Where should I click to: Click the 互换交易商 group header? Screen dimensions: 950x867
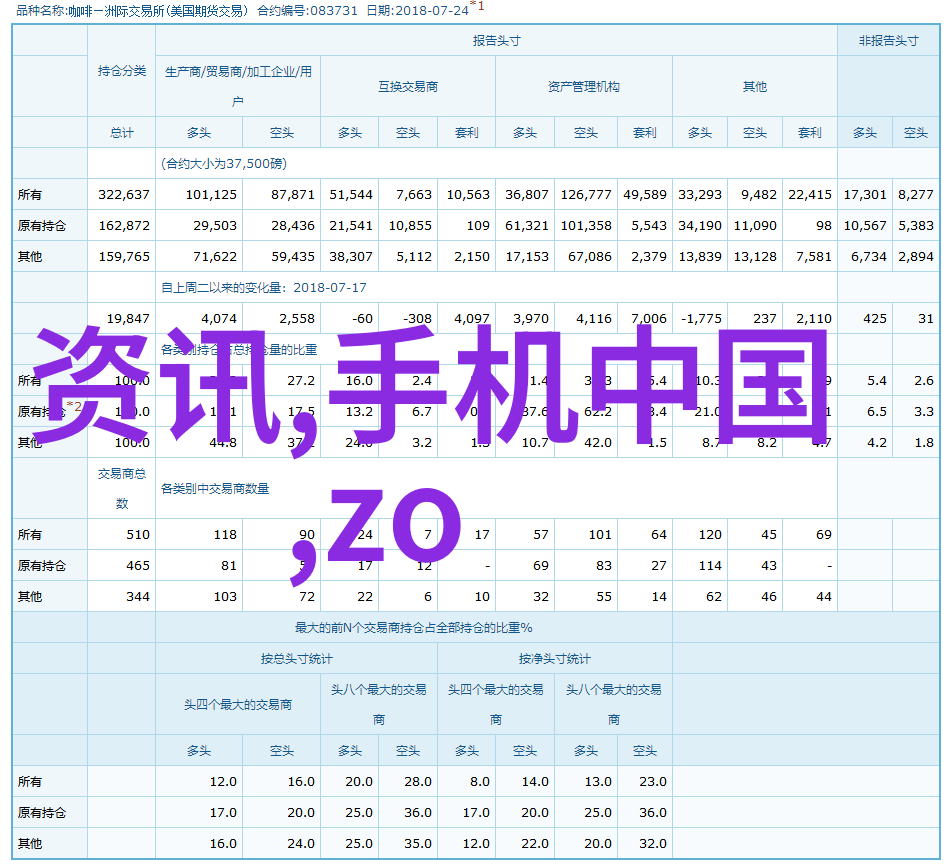point(408,87)
